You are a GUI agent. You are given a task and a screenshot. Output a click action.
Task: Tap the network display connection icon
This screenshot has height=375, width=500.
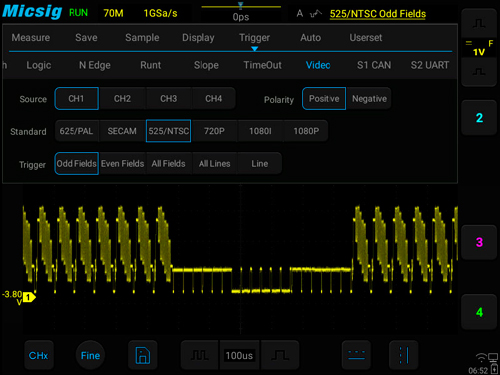pos(493,358)
